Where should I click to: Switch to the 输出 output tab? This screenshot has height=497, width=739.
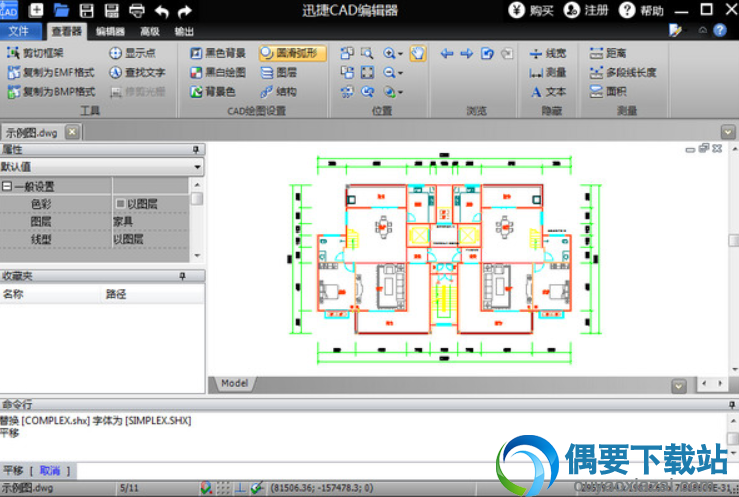pyautogui.click(x=184, y=32)
